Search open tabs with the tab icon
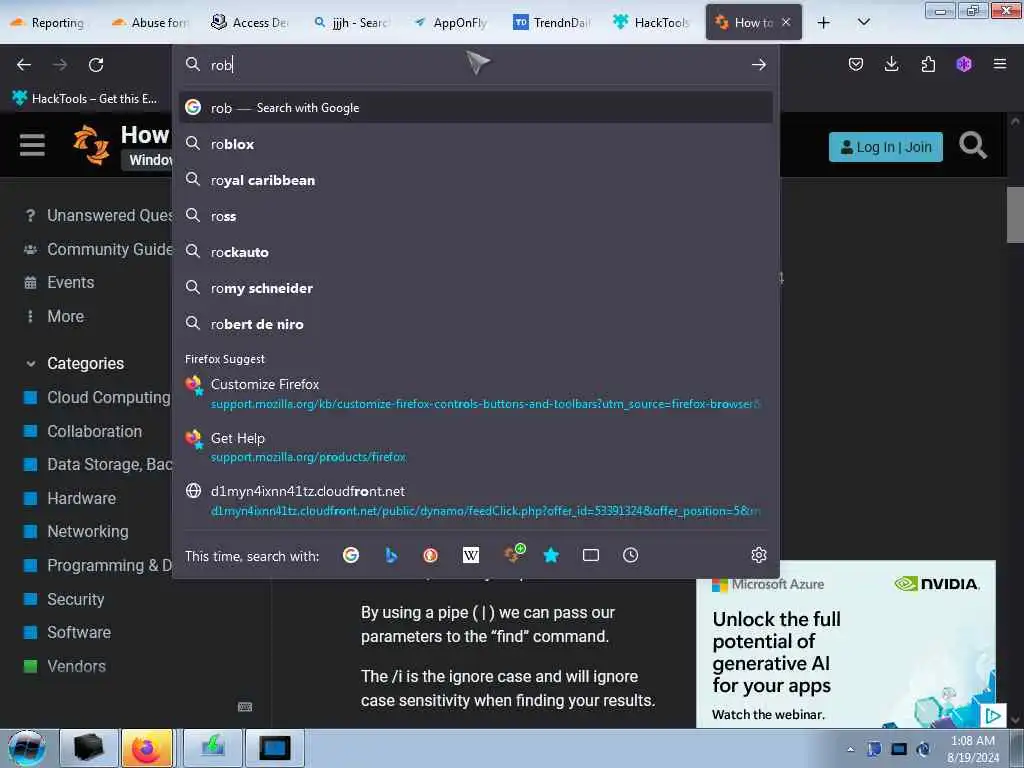1024x768 pixels. (590, 555)
